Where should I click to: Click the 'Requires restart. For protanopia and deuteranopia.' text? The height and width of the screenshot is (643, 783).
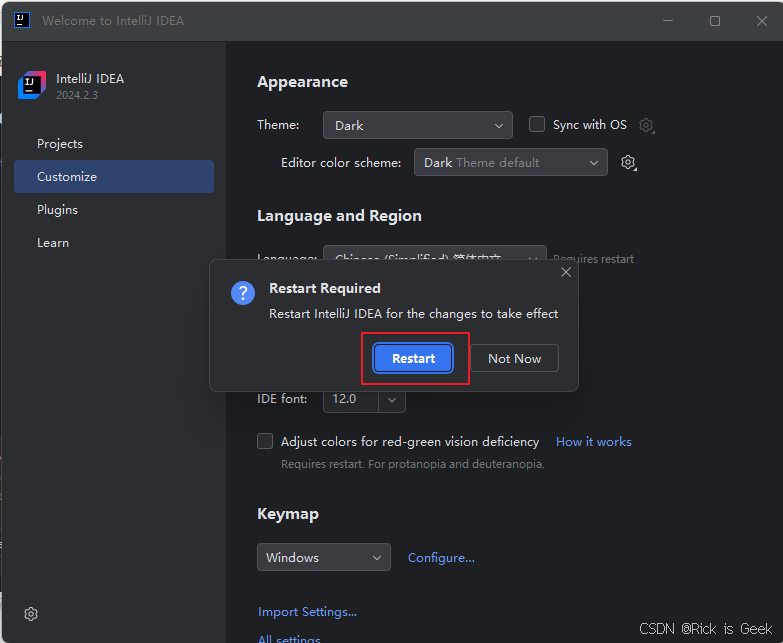coord(412,464)
